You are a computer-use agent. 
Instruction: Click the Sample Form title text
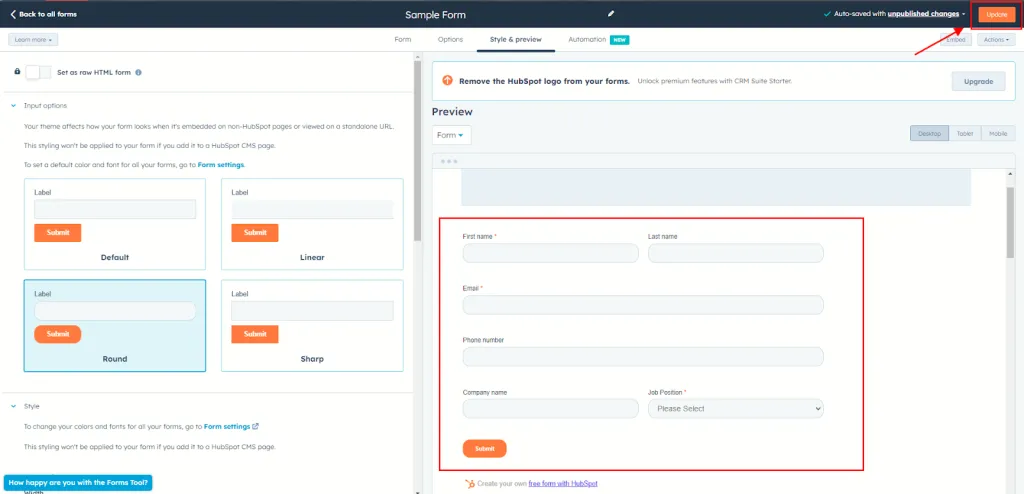[x=436, y=14]
